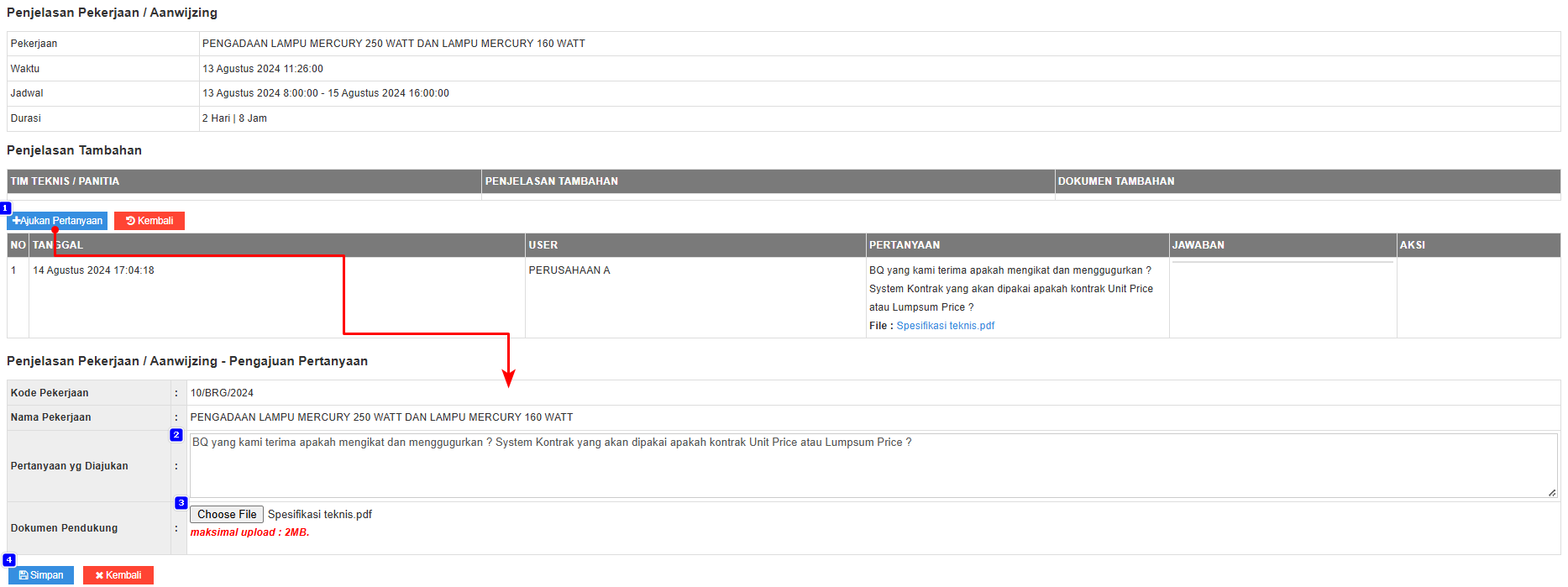Click the blue step marker numbered 1

tap(5, 207)
